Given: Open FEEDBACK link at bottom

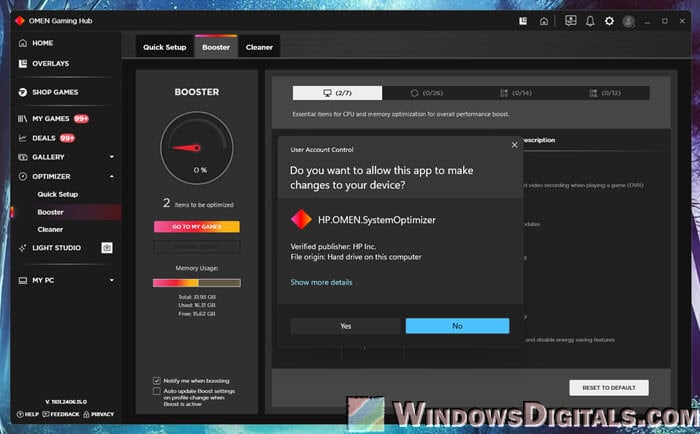Looking at the screenshot, I should click(61, 414).
